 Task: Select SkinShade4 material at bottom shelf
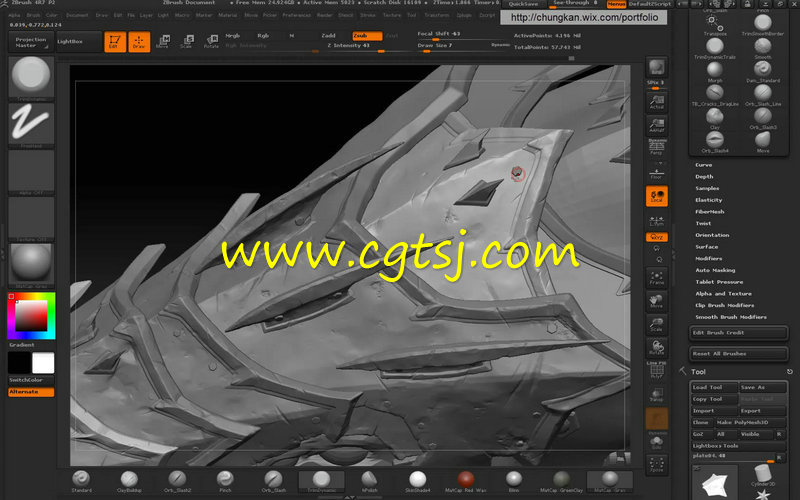417,482
